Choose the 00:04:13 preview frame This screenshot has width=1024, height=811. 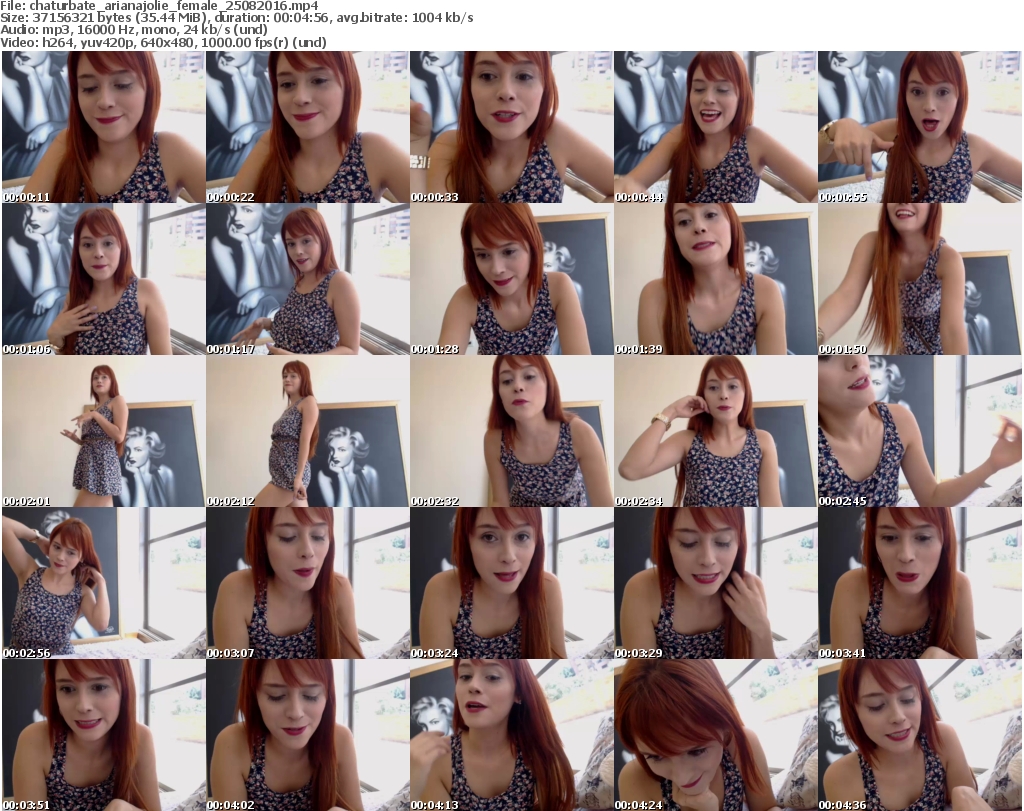[x=511, y=735]
